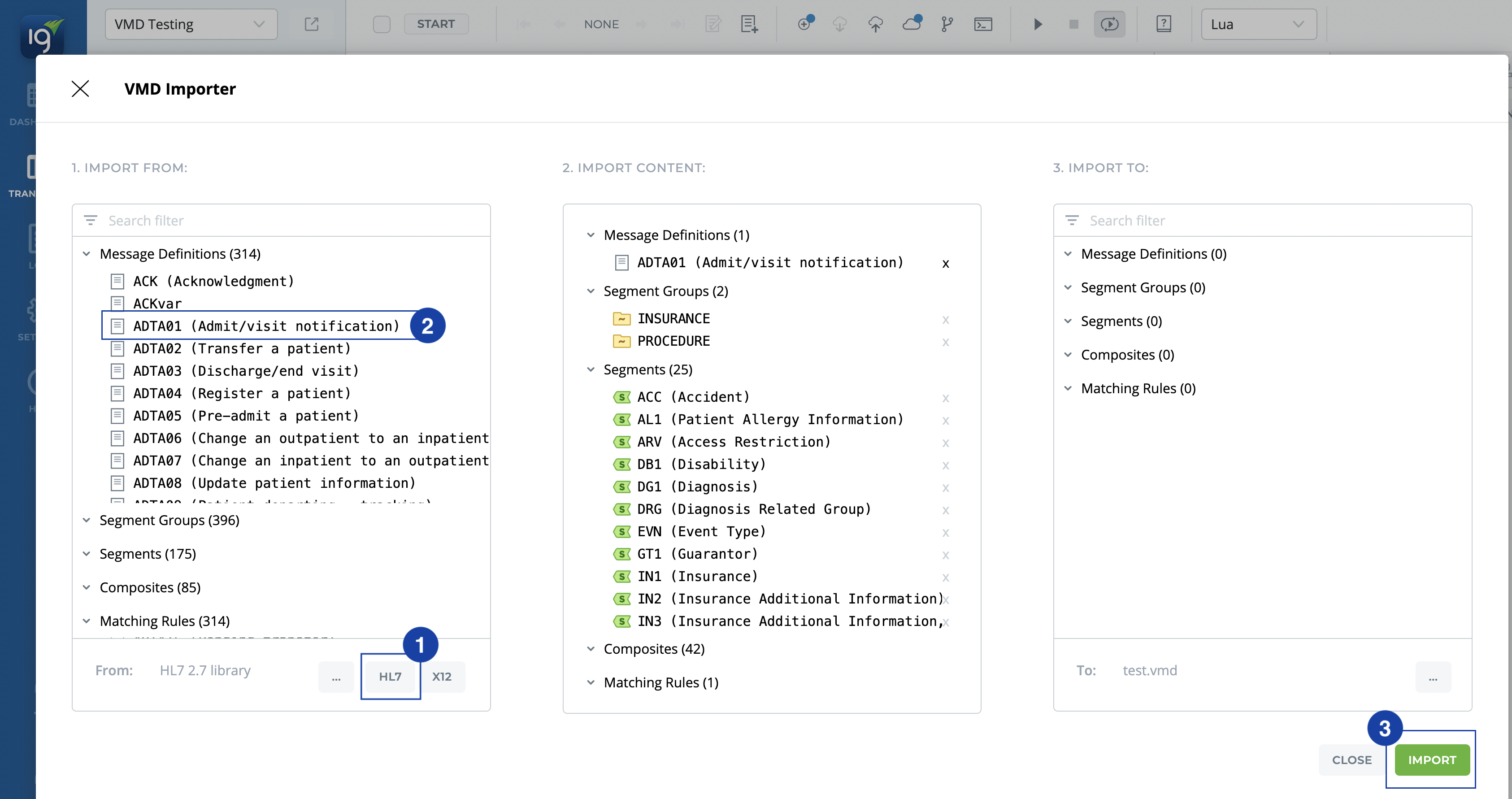Run the channel using the play icon
This screenshot has height=799, width=1512.
tap(1038, 24)
